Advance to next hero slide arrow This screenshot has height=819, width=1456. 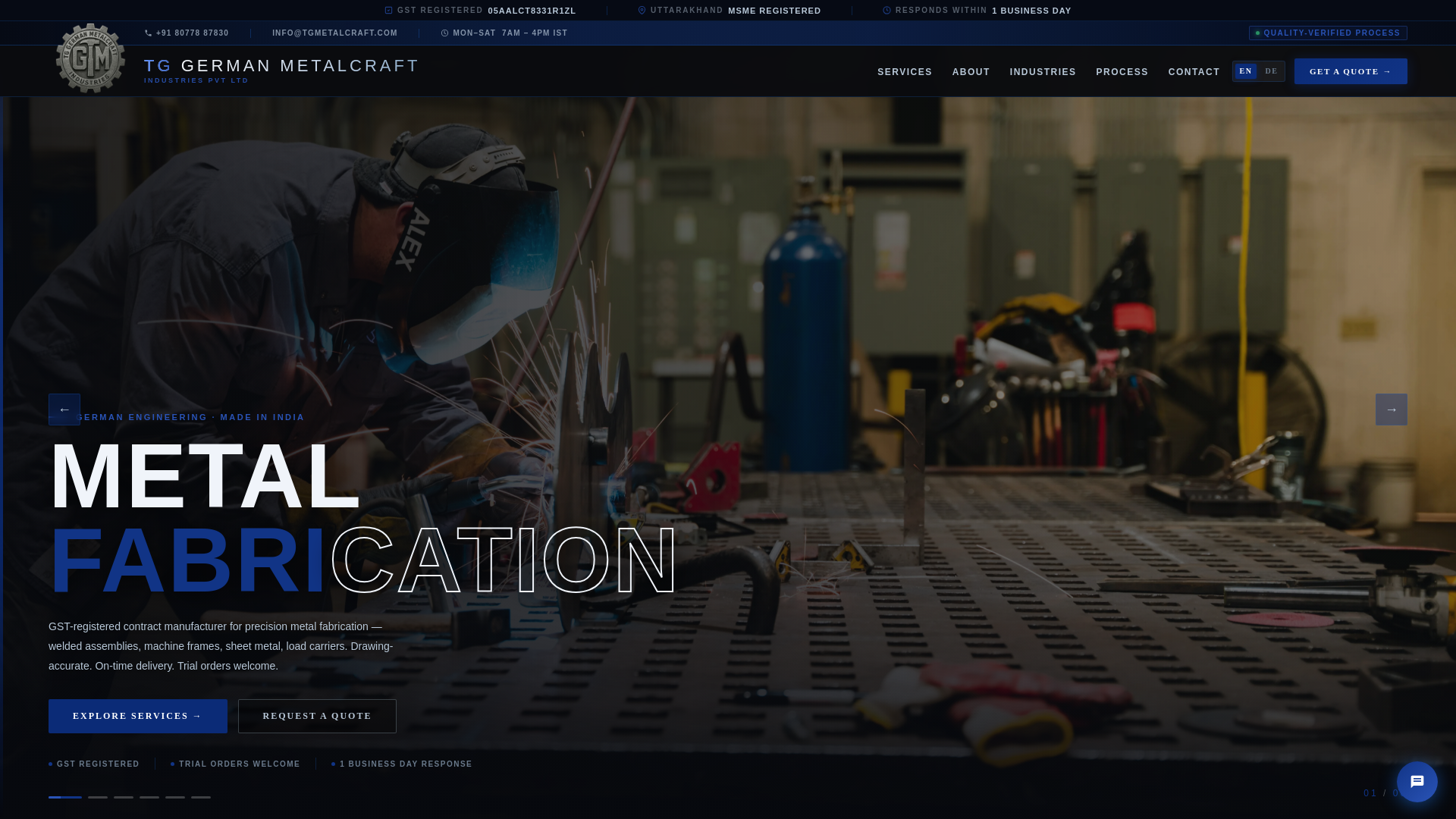(x=1391, y=409)
